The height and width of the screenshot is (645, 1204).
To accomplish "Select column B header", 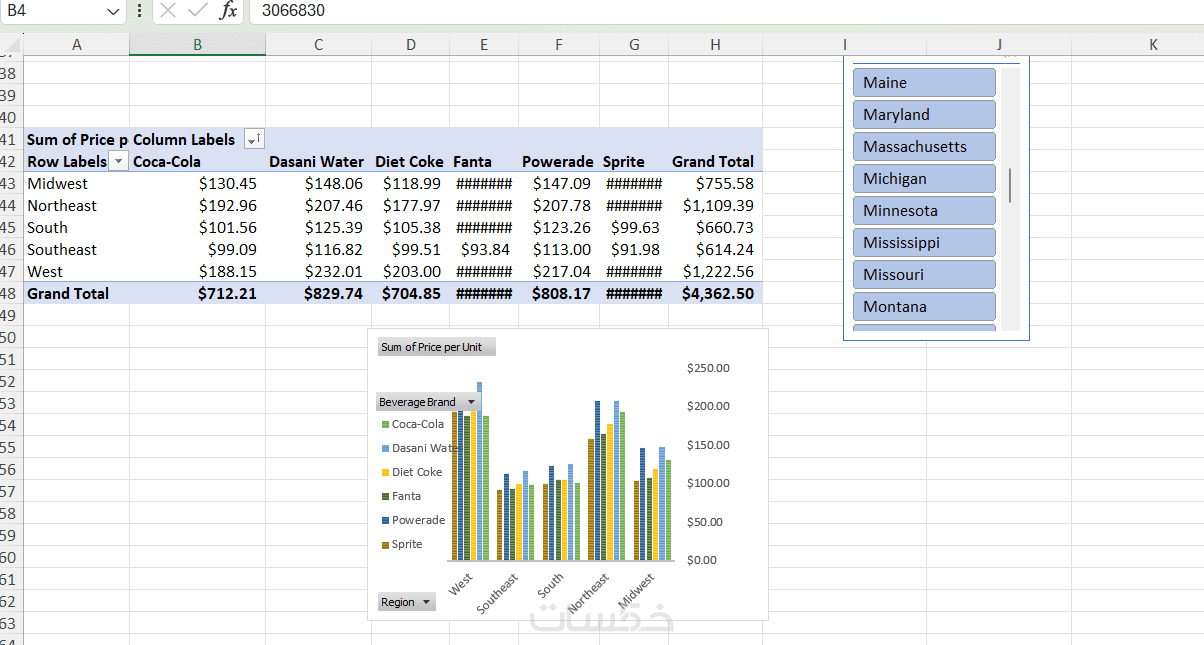I will pyautogui.click(x=197, y=45).
